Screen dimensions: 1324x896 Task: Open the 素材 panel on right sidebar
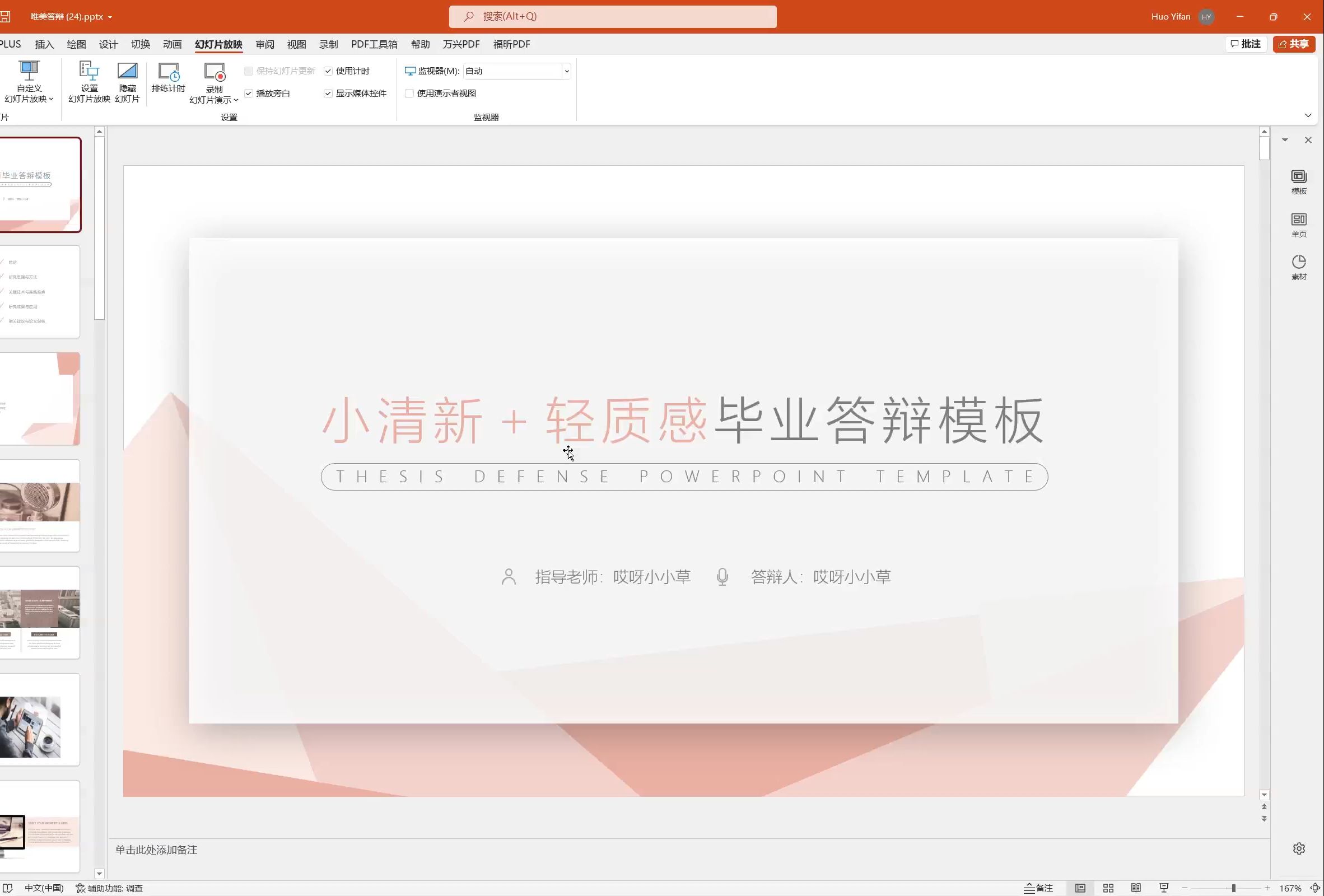pos(1299,265)
